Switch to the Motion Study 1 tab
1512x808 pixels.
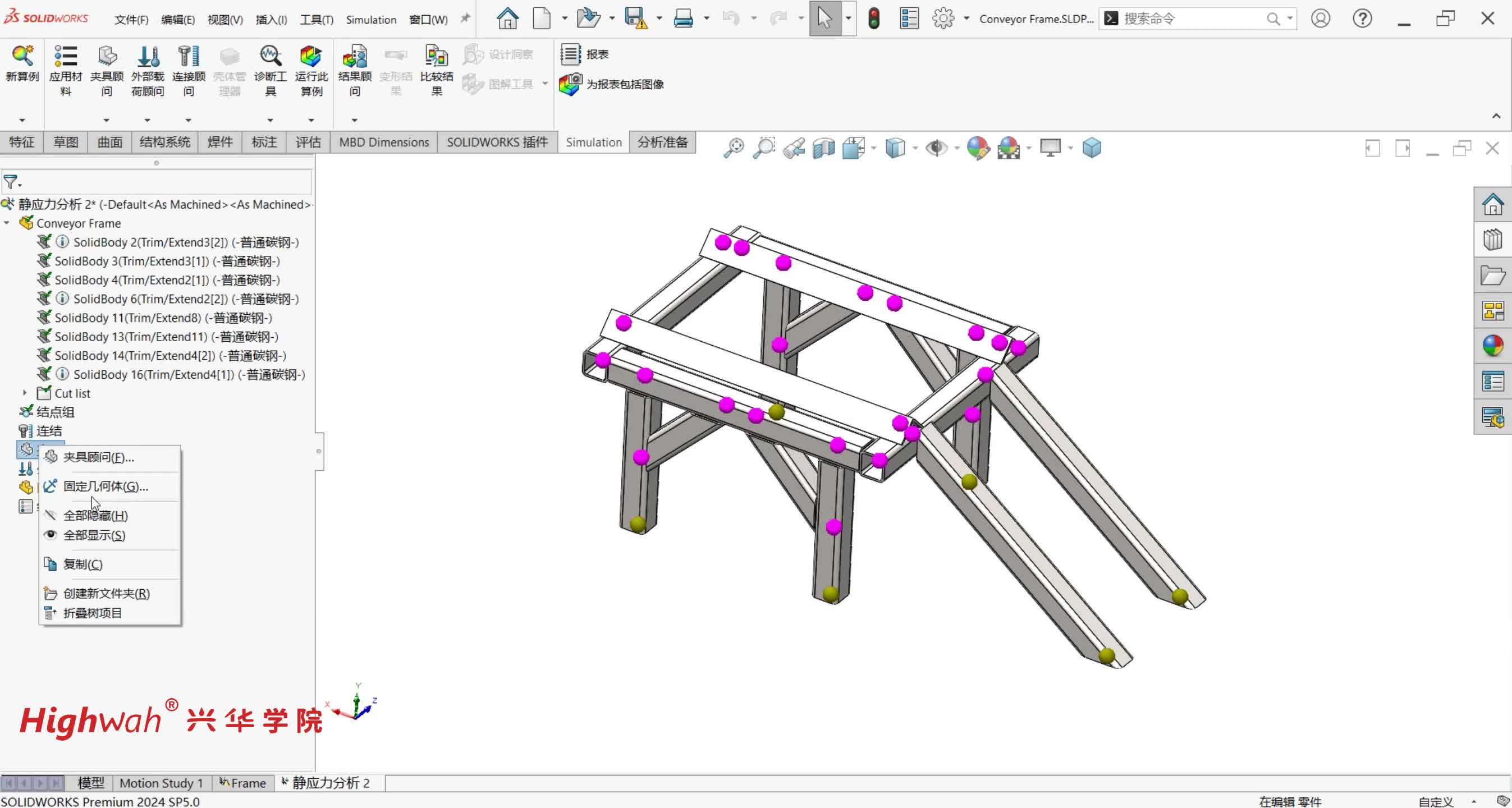point(161,783)
